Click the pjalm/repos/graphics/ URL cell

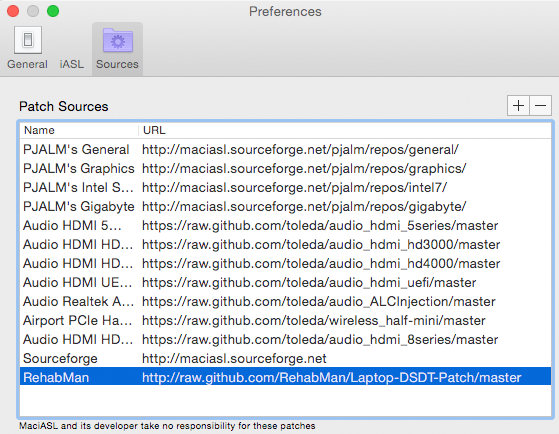(304, 168)
